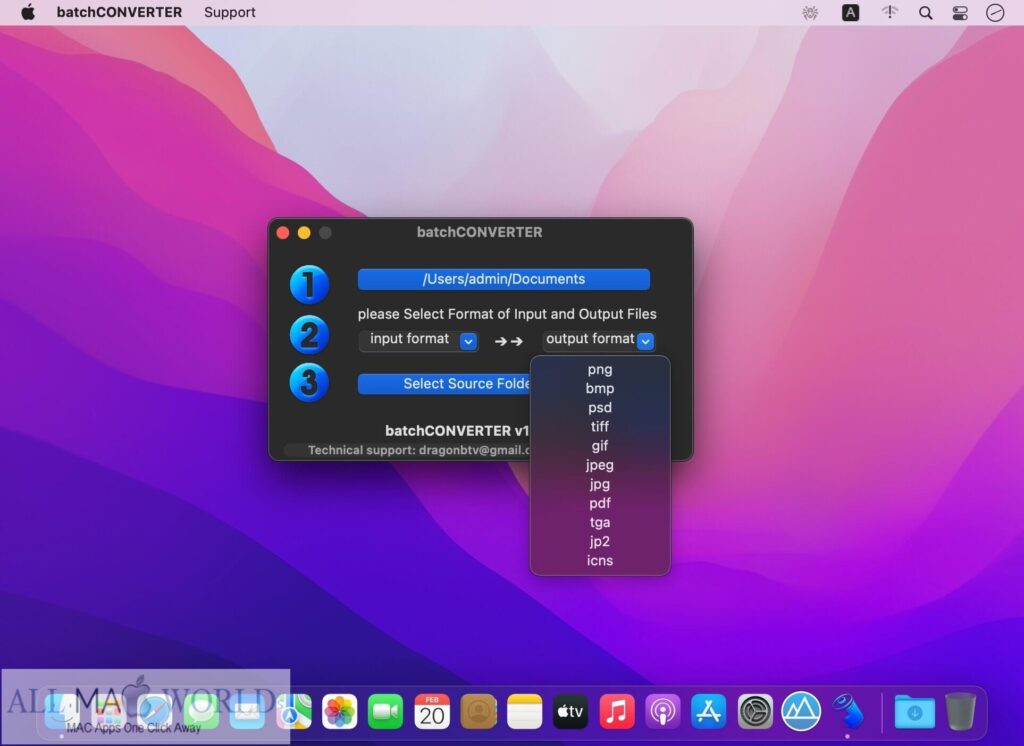The height and width of the screenshot is (746, 1024).
Task: Choose icns output format
Action: coord(600,560)
